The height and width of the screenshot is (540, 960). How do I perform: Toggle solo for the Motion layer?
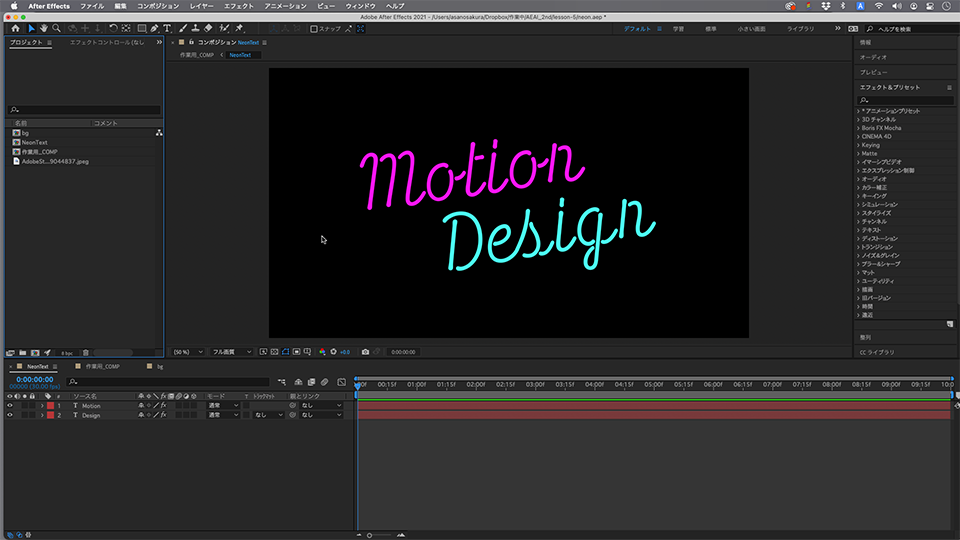click(x=24, y=405)
